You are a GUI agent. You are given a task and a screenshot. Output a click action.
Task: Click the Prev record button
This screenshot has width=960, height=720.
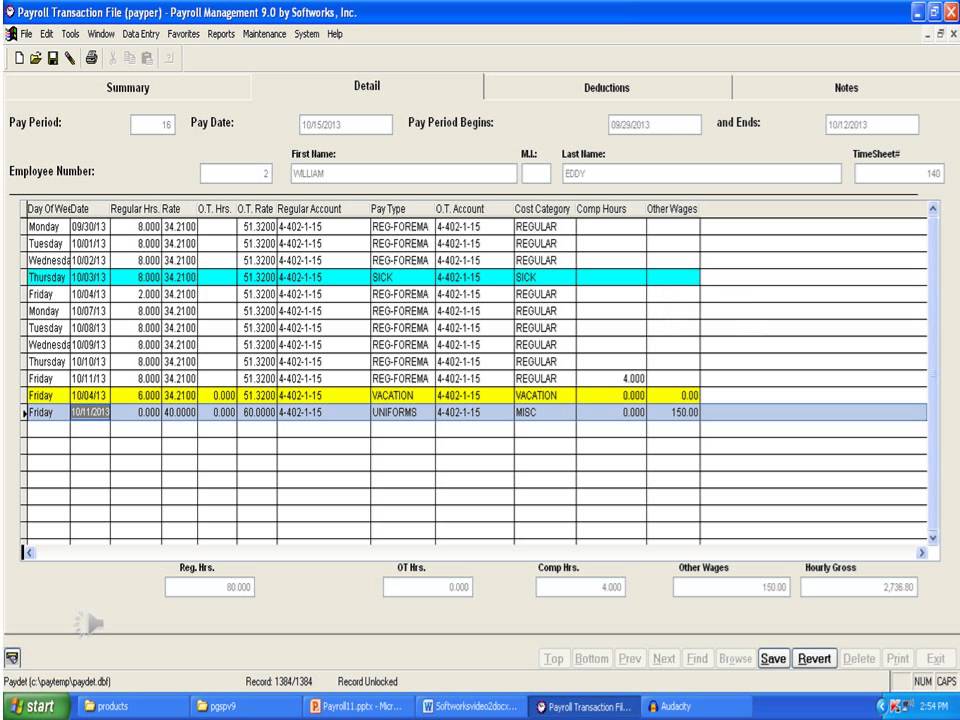pos(630,659)
